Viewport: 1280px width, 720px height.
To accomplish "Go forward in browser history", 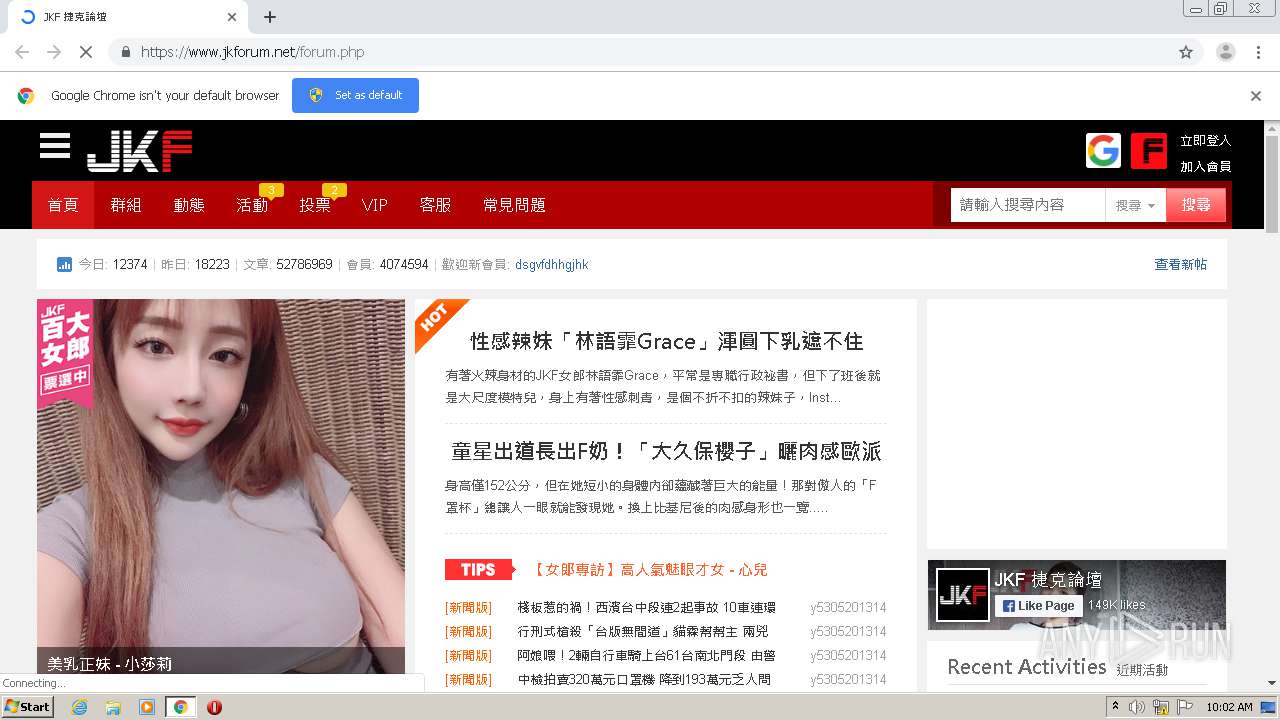I will pyautogui.click(x=54, y=52).
